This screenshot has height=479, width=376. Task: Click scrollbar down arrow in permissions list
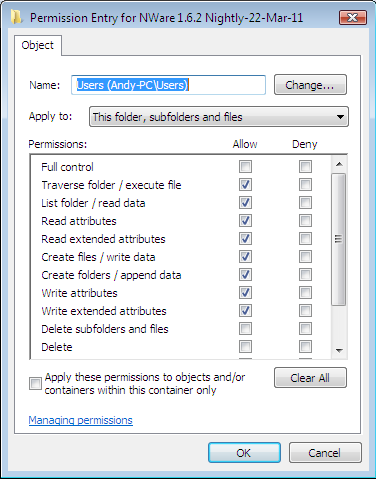point(339,350)
